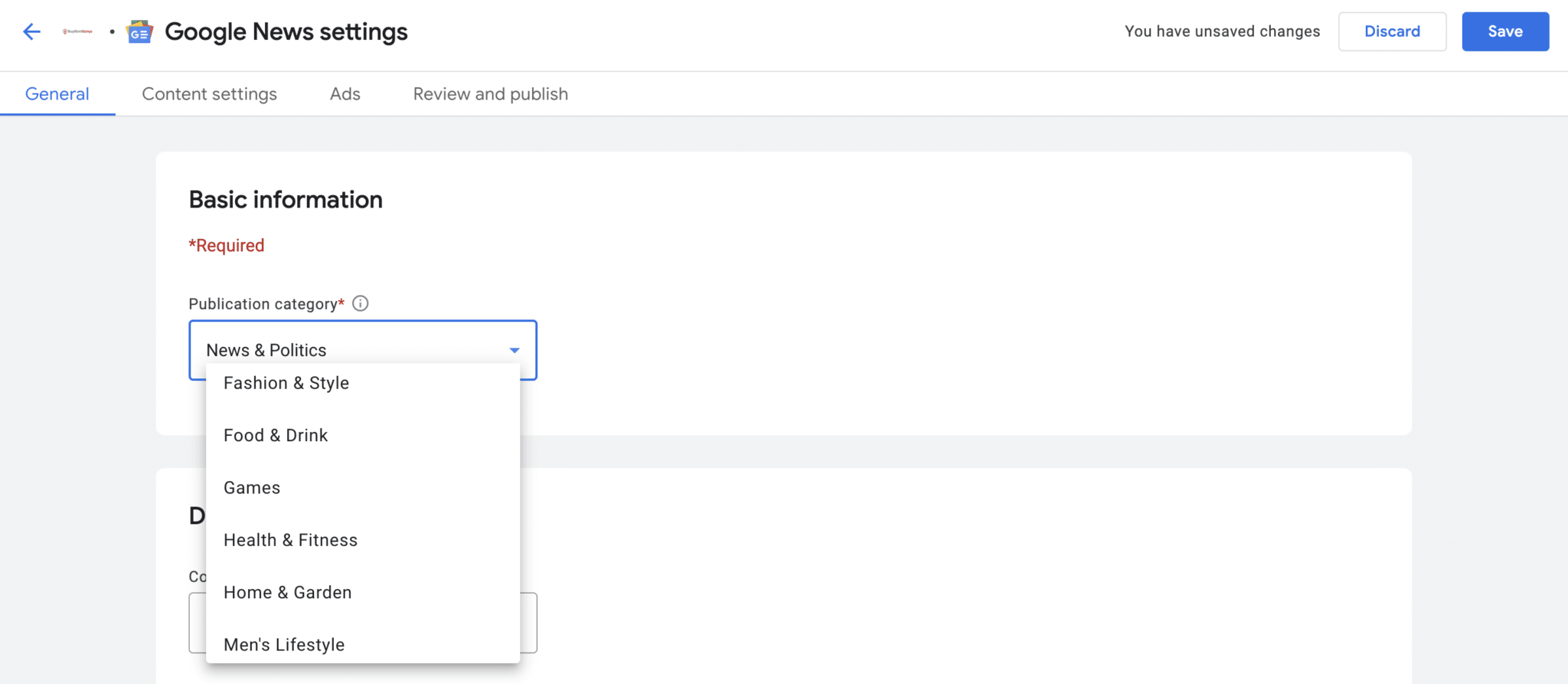Click the Basic information heading
1568x684 pixels.
(x=286, y=200)
